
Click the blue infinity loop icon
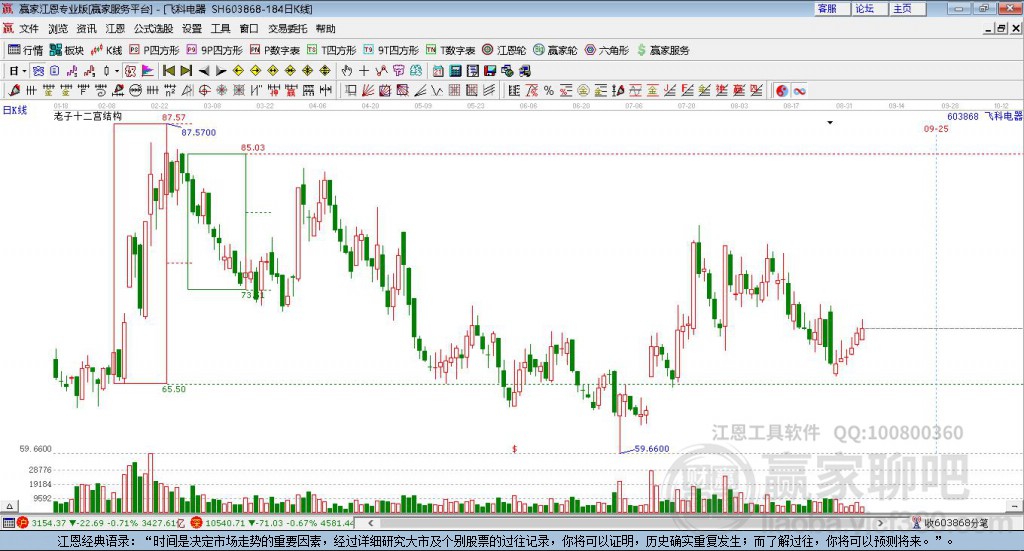coord(799,91)
